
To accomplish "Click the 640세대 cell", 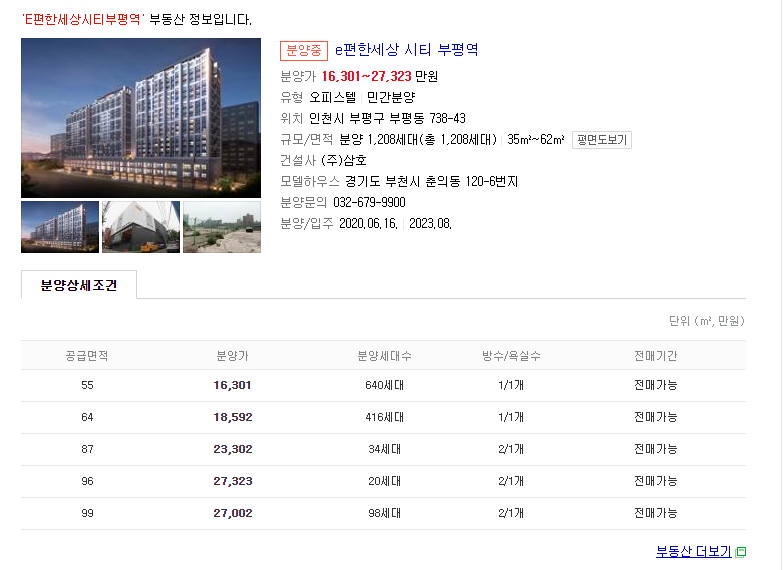I will pyautogui.click(x=384, y=385).
